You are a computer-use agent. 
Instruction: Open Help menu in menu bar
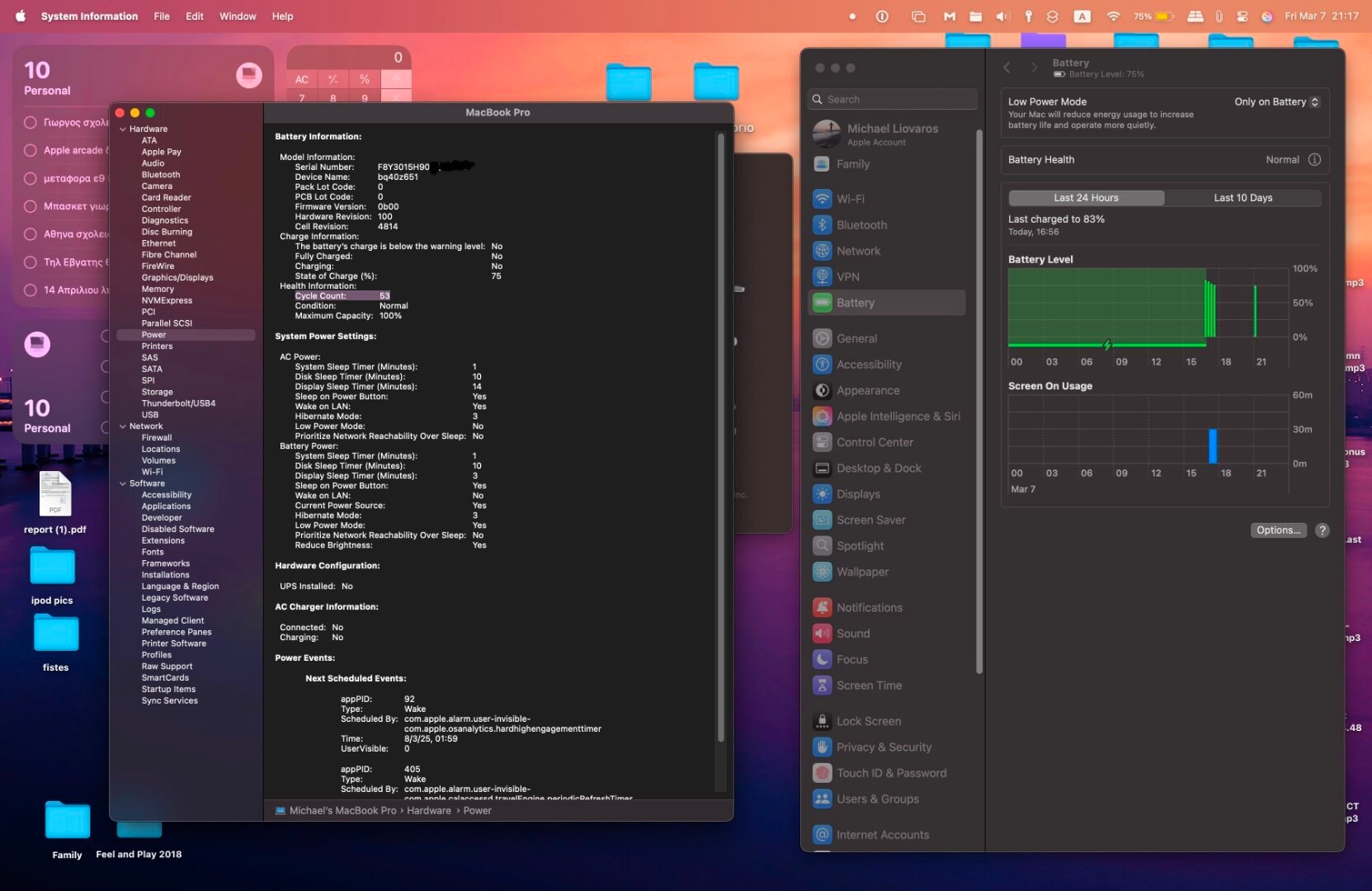pos(283,16)
